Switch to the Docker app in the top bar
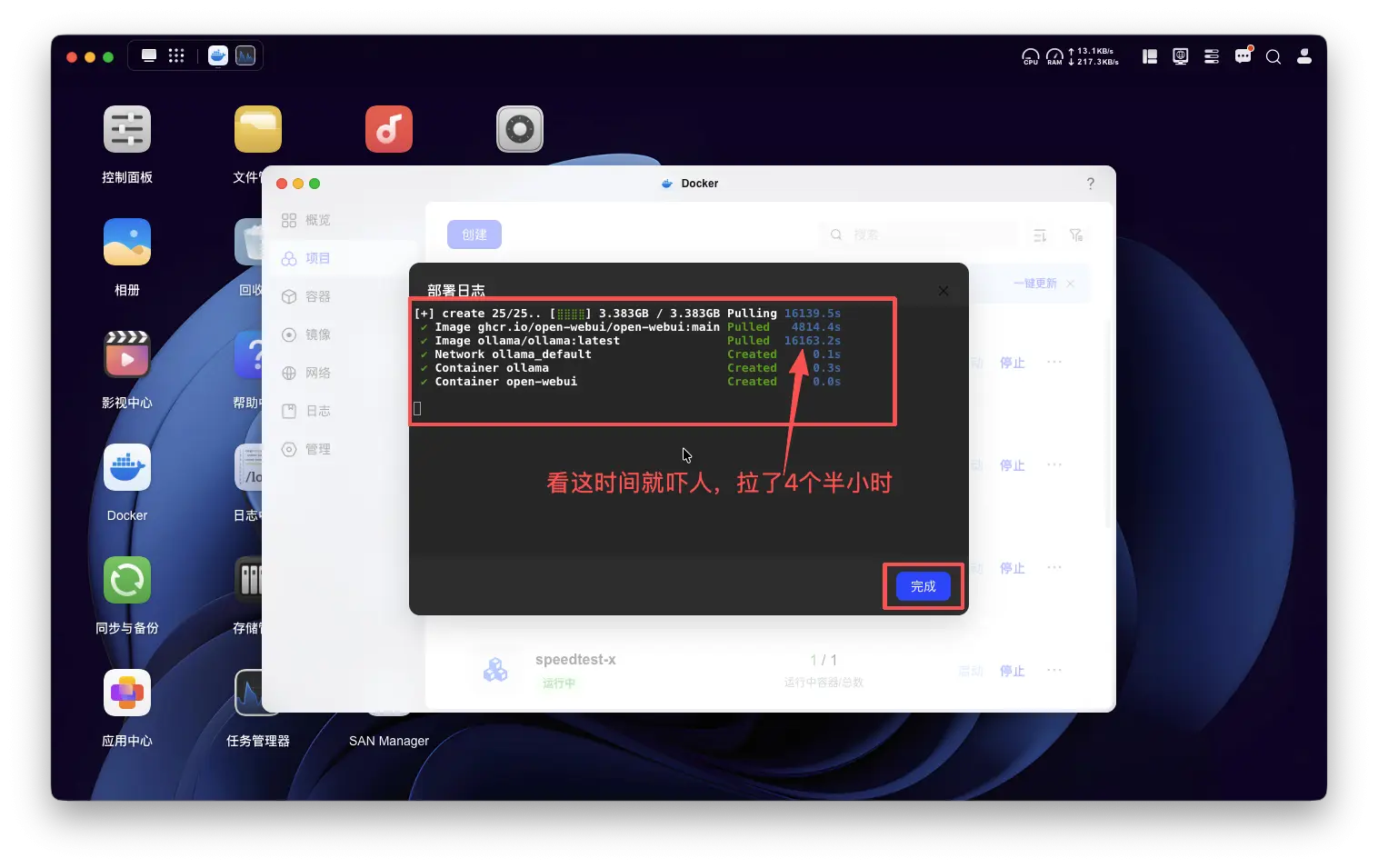 (x=218, y=55)
